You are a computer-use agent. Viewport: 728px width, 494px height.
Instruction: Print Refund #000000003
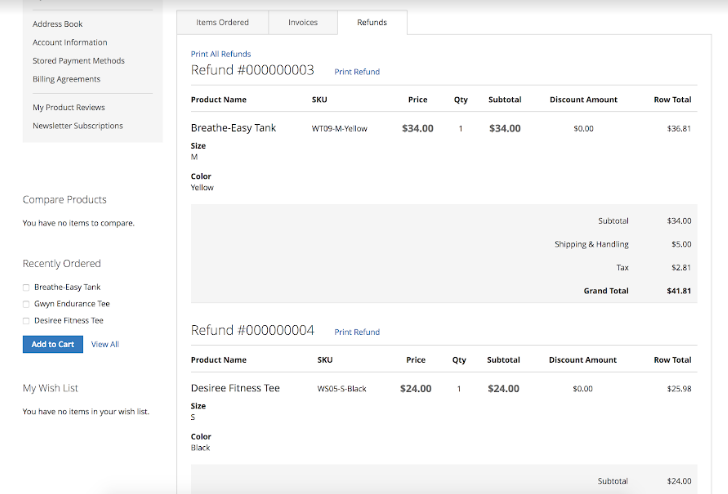point(357,72)
